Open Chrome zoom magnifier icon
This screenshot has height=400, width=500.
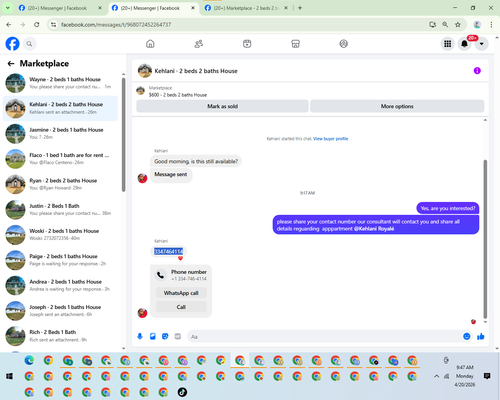coord(445,24)
